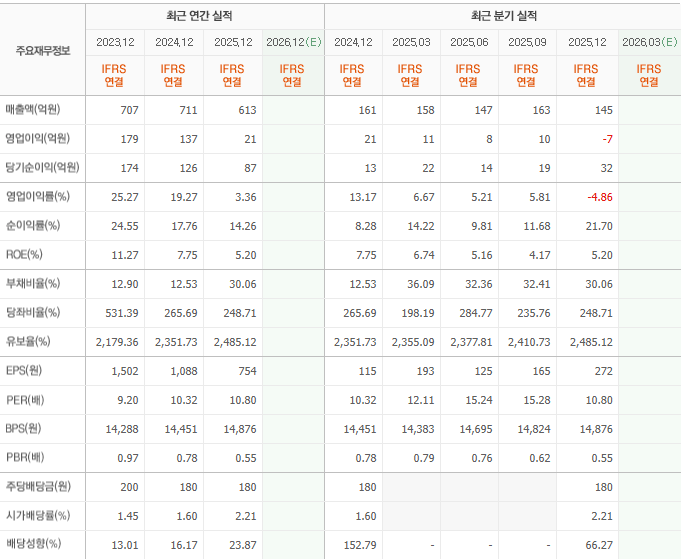
Task: Click the 24.55 net margin value
Action: point(125,226)
